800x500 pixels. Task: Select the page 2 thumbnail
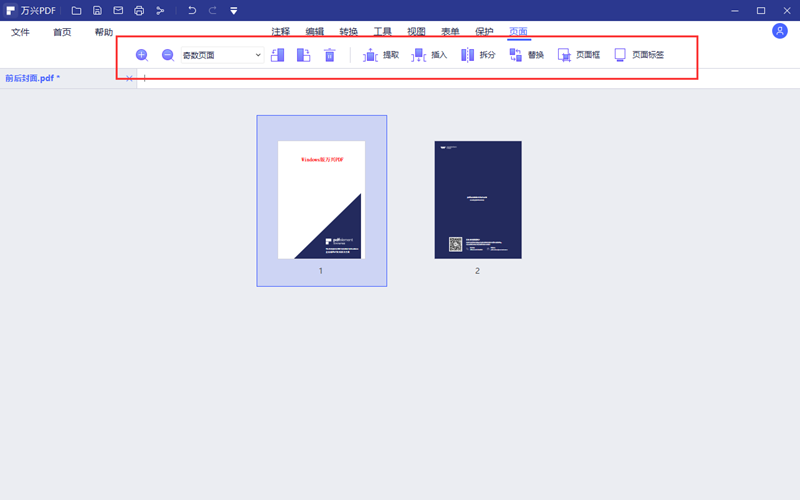click(x=478, y=200)
